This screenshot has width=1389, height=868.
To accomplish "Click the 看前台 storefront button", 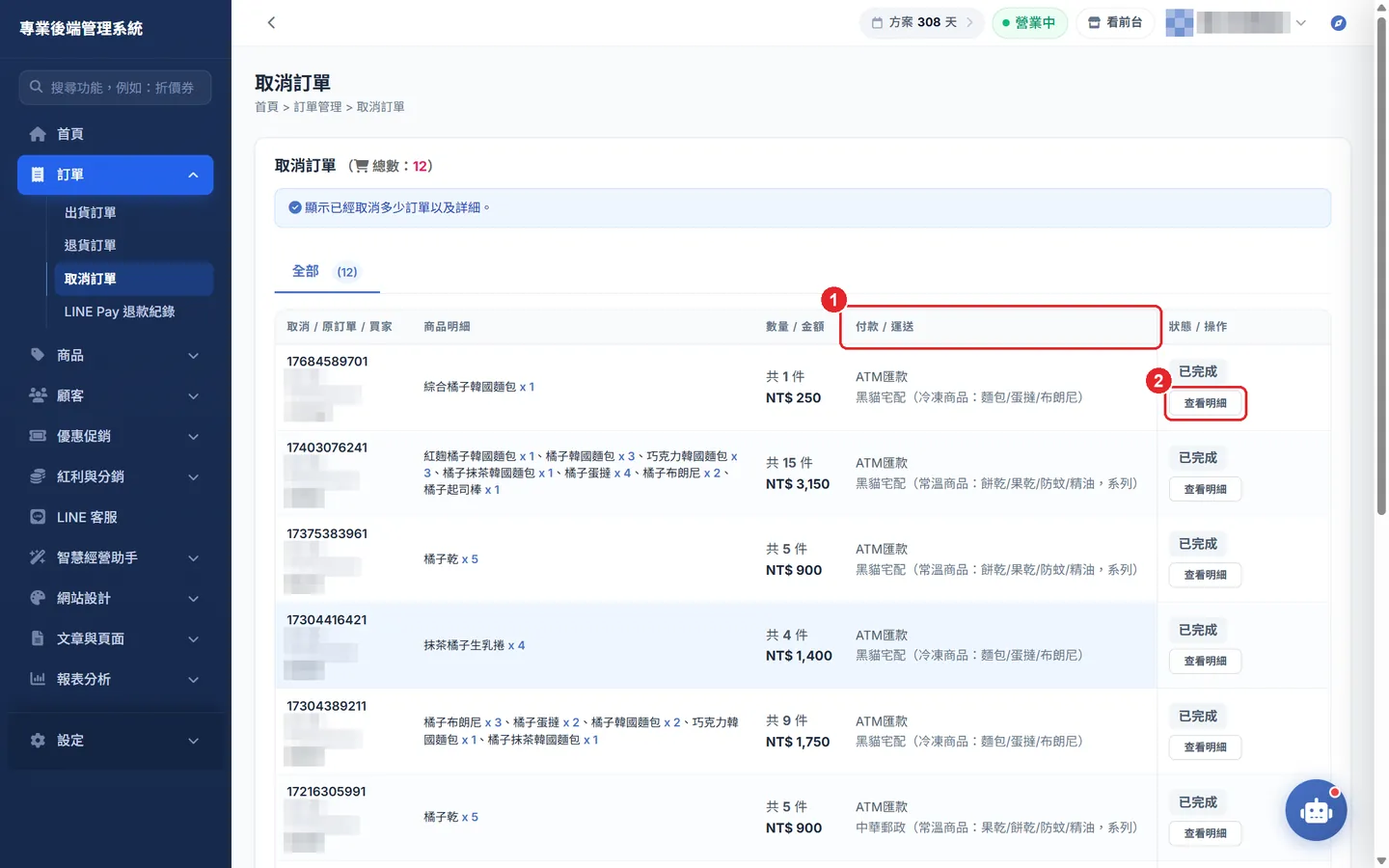I will [1115, 22].
